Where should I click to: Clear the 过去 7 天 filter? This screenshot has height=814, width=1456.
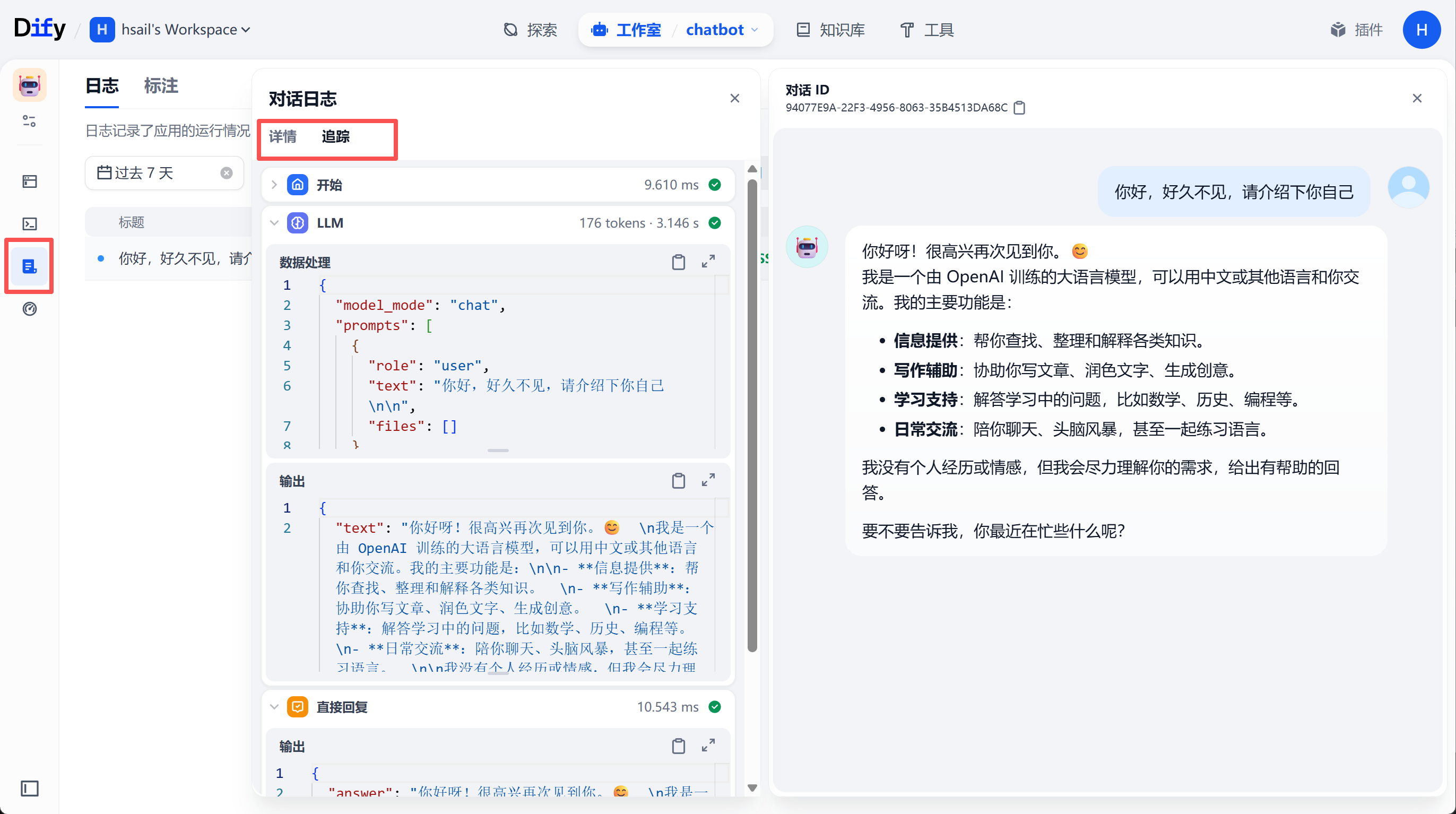click(x=227, y=173)
